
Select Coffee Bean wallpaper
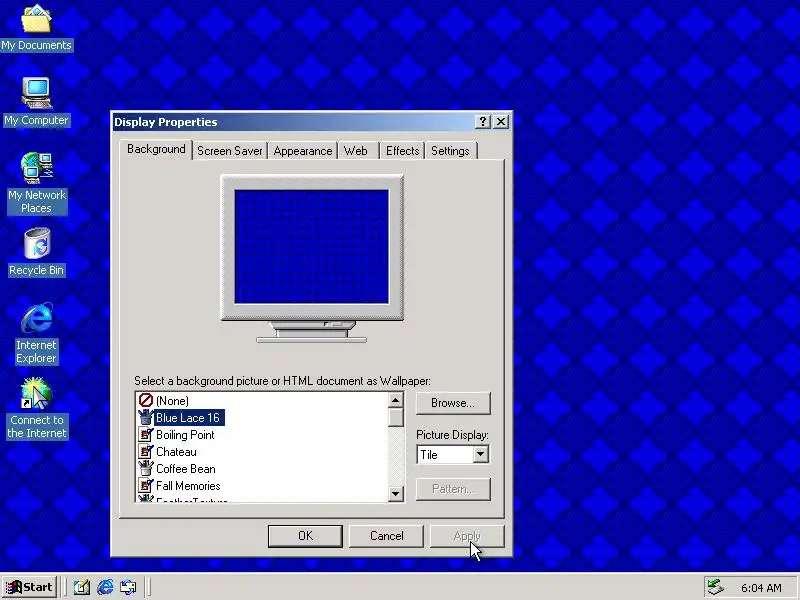coord(186,468)
